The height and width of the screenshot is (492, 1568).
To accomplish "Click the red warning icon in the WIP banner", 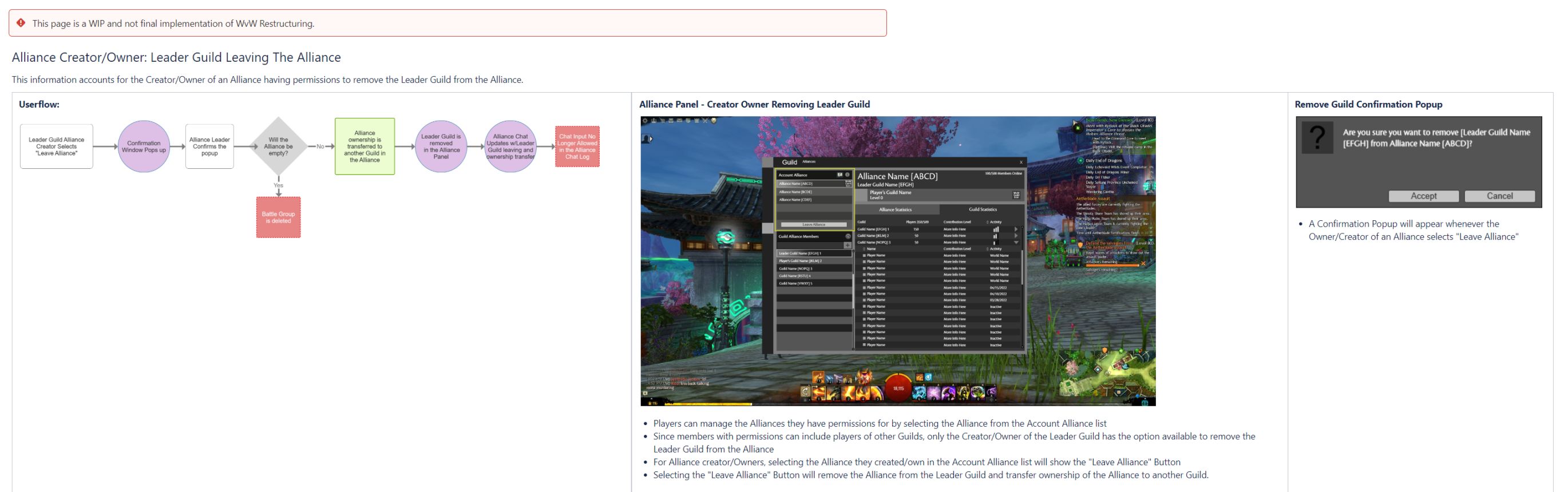I will [x=21, y=22].
